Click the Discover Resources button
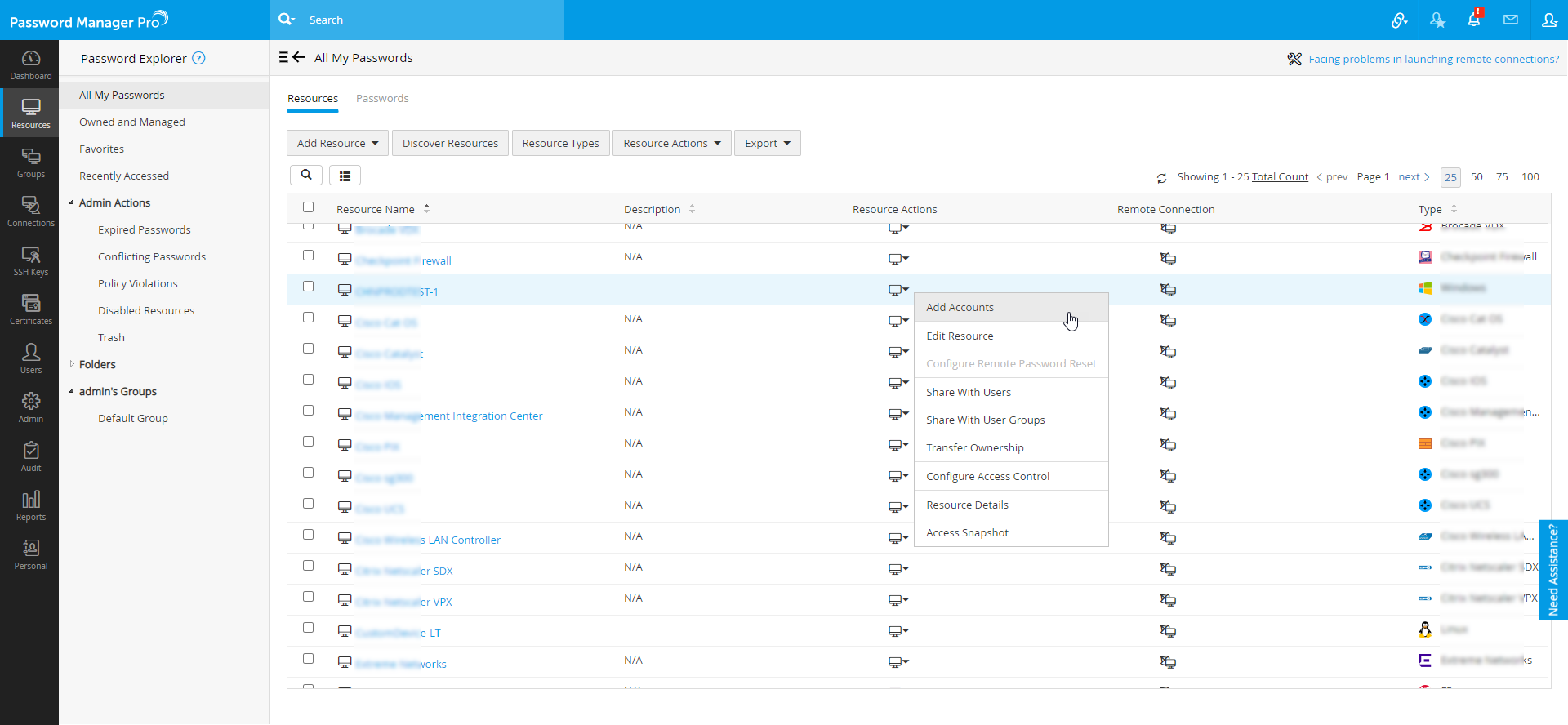The image size is (1568, 725). coord(450,143)
